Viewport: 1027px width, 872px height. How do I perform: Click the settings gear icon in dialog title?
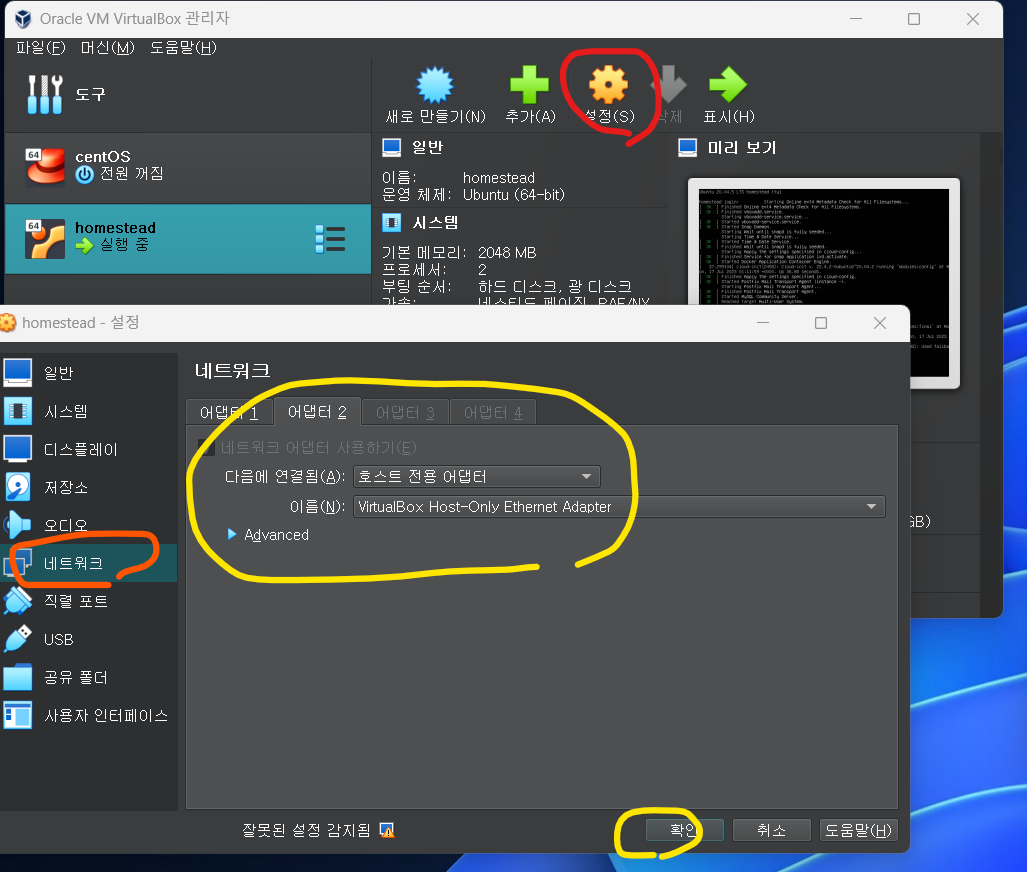(x=8, y=323)
